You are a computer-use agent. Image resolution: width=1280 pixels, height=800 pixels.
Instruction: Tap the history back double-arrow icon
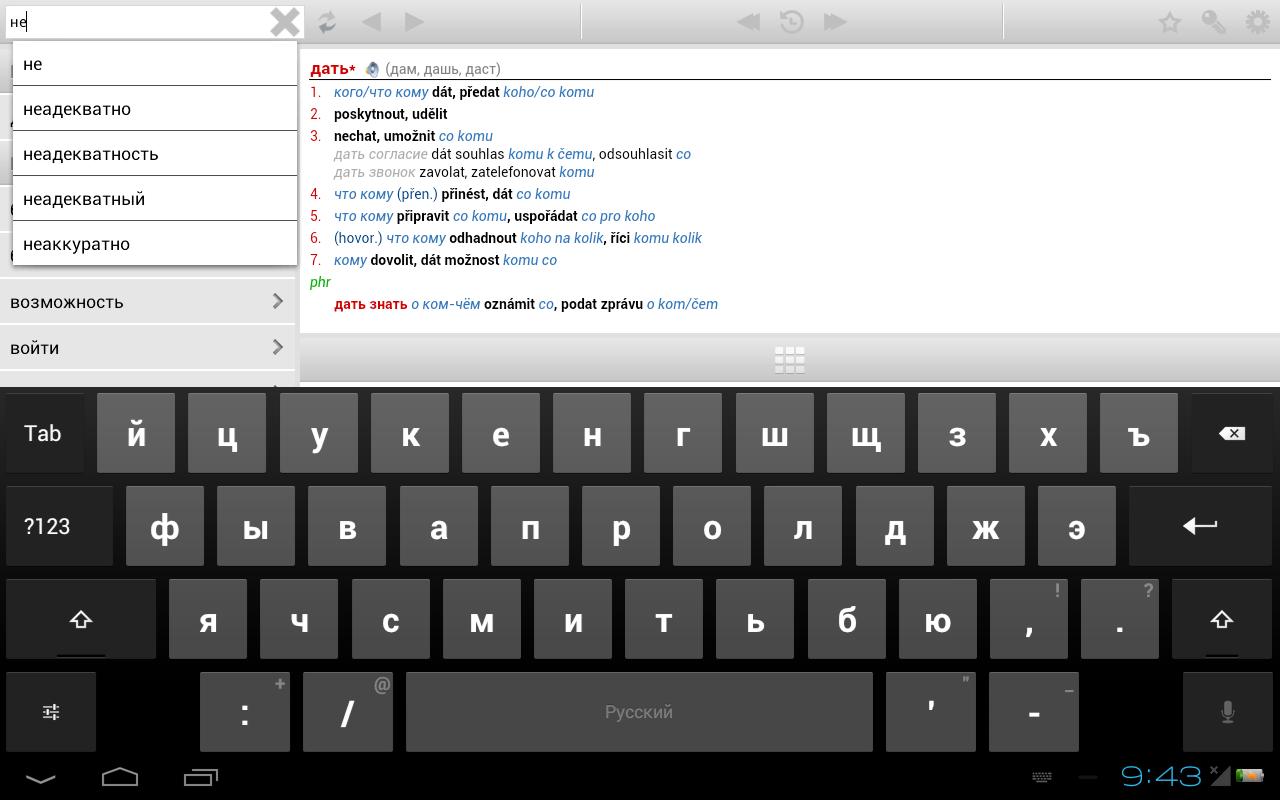click(x=748, y=21)
